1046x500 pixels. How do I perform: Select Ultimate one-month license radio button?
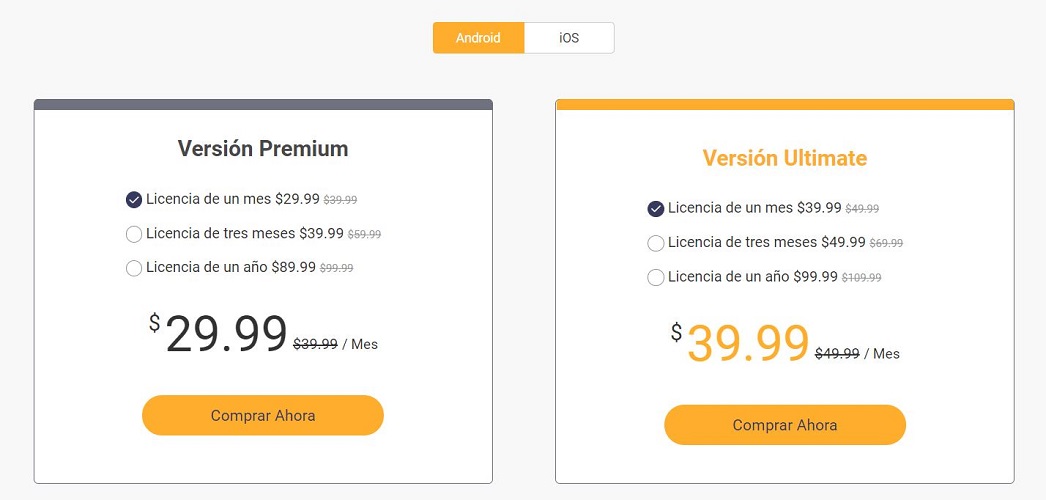tap(656, 209)
